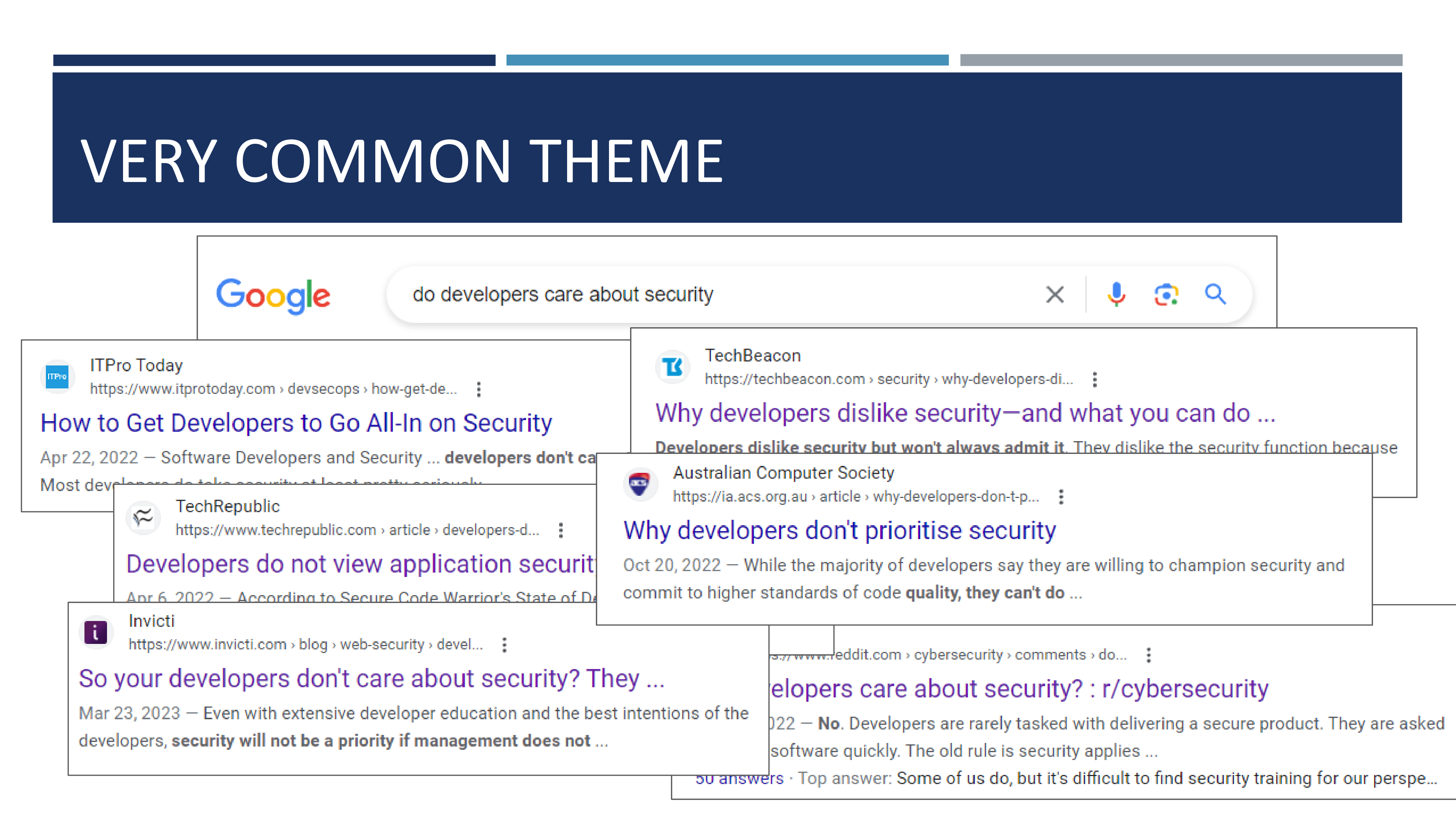This screenshot has width=1456, height=819.
Task: Click the techbeacon.com URL breadcrumb
Action: (889, 379)
